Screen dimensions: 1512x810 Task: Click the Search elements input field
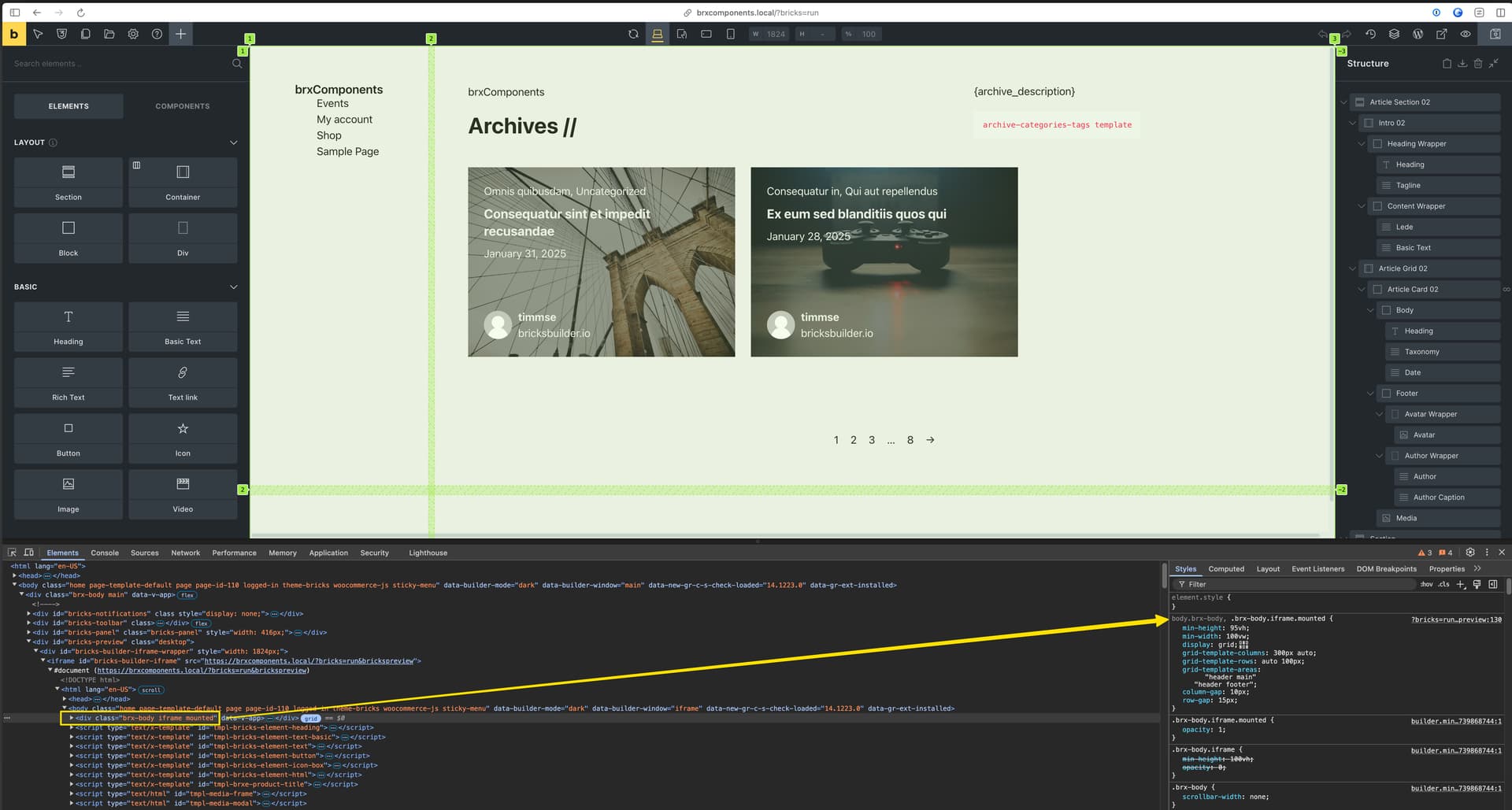(x=118, y=64)
